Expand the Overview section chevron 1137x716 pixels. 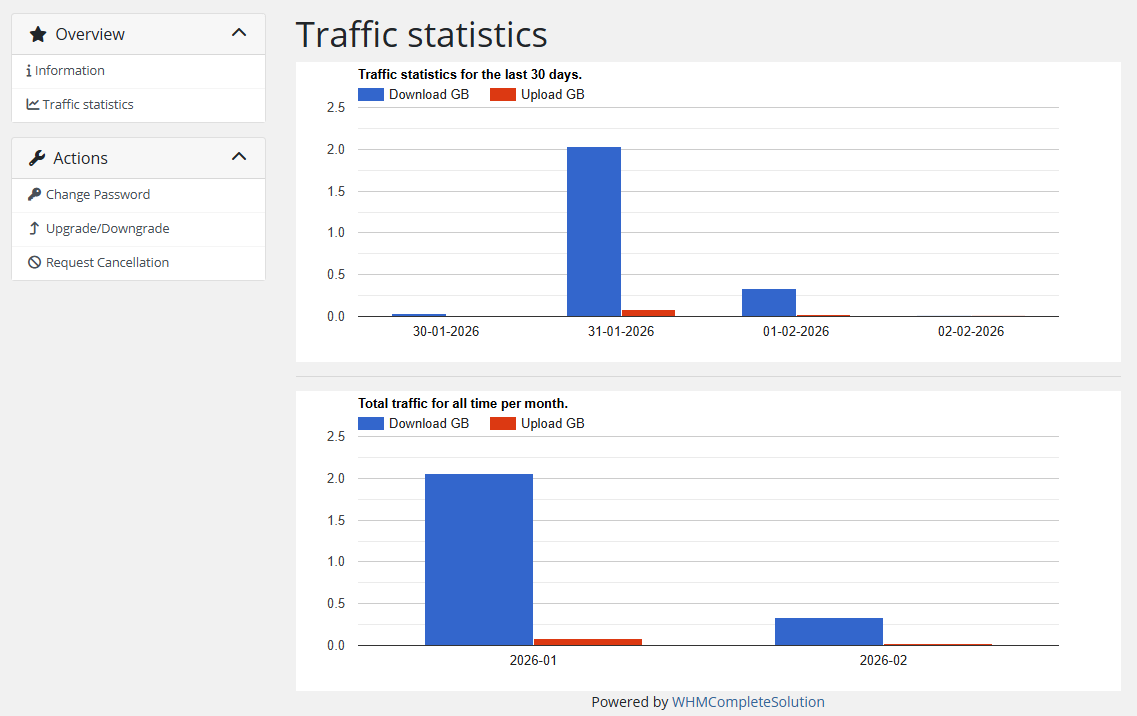click(x=239, y=32)
